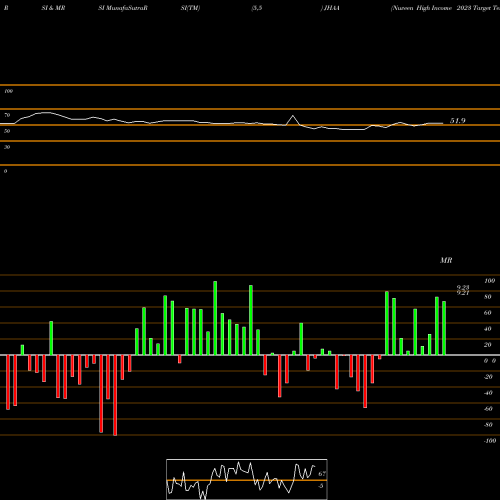This screenshot has width=500, height=500.
Task: Click the 'SI(TM)' header label
Action: (x=190, y=8)
